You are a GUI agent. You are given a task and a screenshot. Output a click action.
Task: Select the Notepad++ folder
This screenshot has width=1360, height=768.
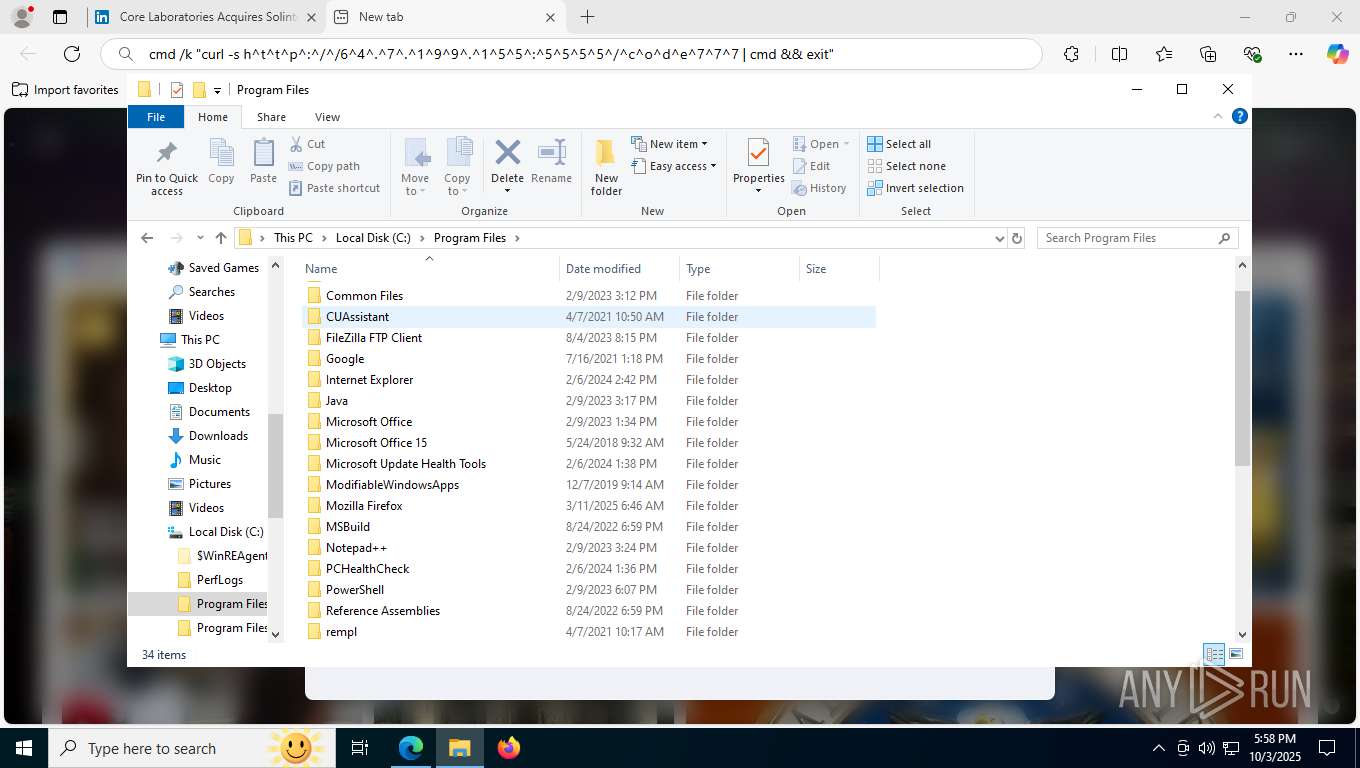tap(356, 548)
